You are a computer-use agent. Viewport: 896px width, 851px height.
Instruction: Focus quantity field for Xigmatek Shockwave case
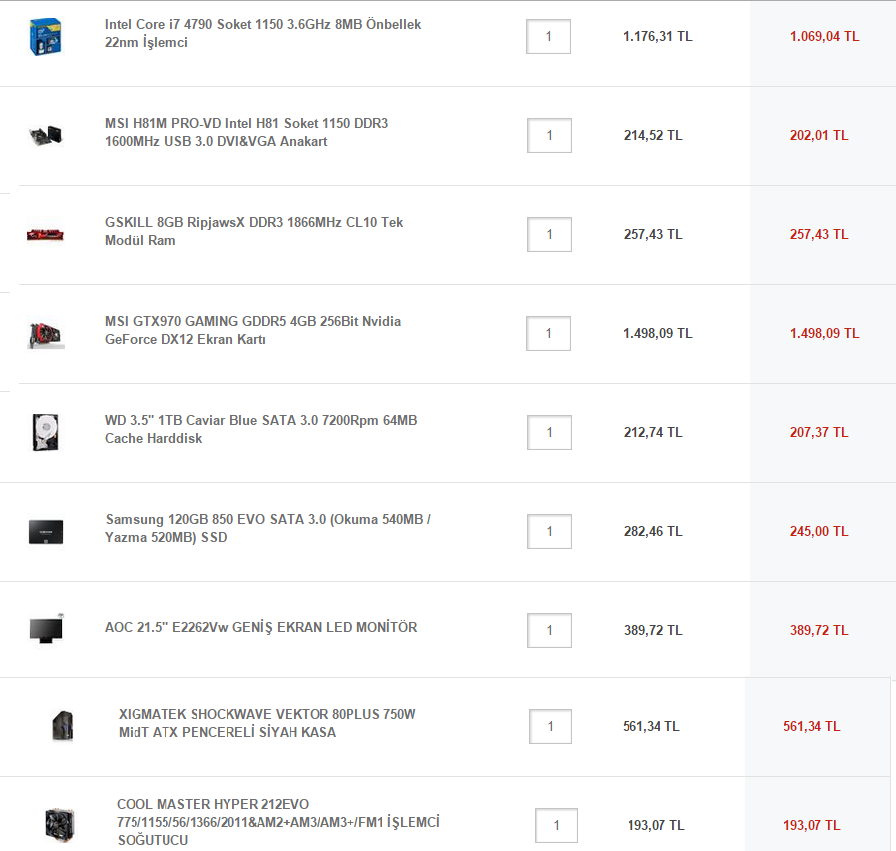[x=550, y=726]
